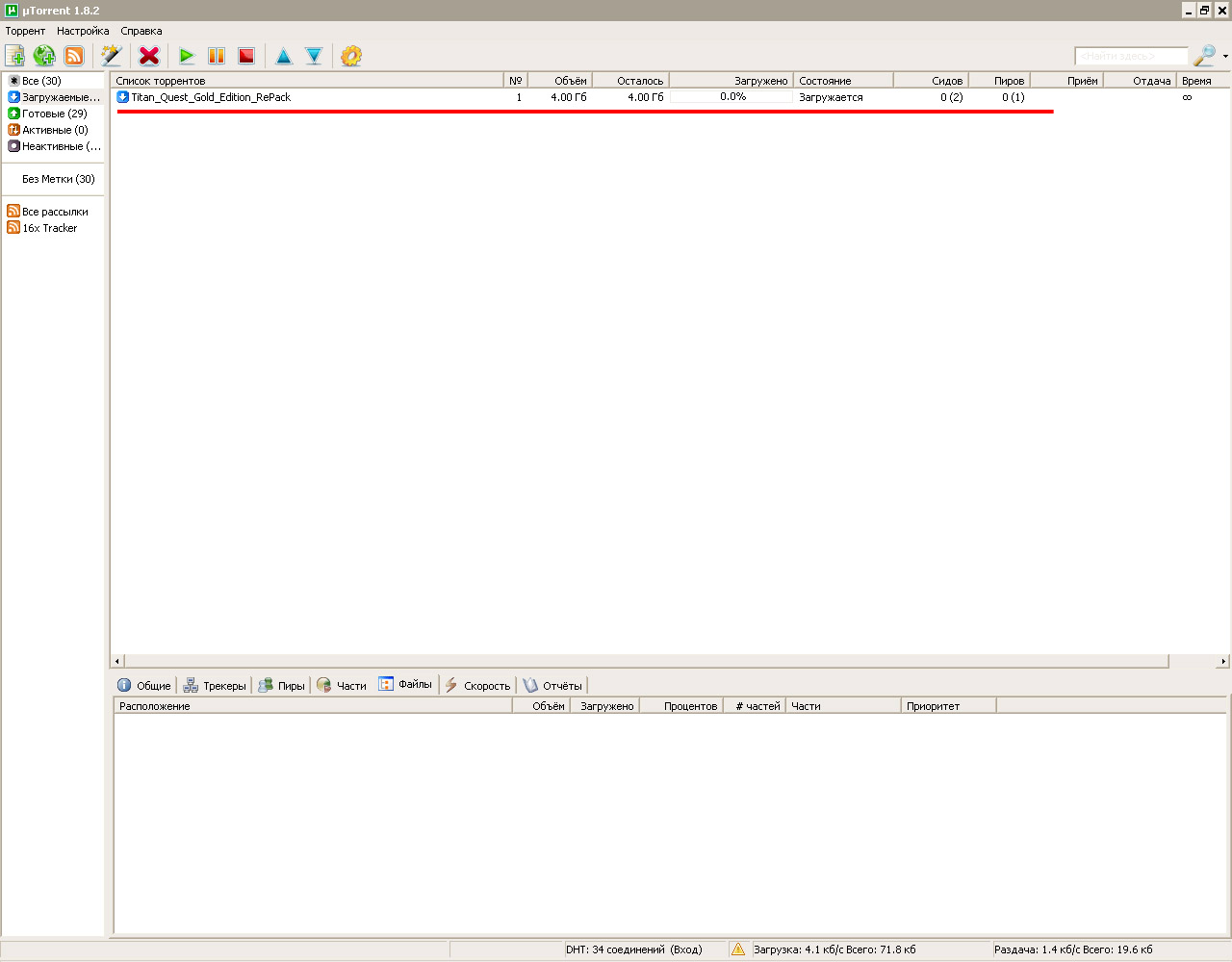
Task: Remove torrent with the red X icon
Action: point(149,56)
